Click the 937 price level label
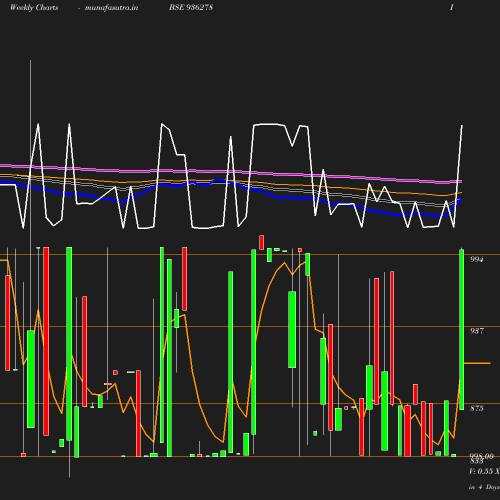 point(476,331)
